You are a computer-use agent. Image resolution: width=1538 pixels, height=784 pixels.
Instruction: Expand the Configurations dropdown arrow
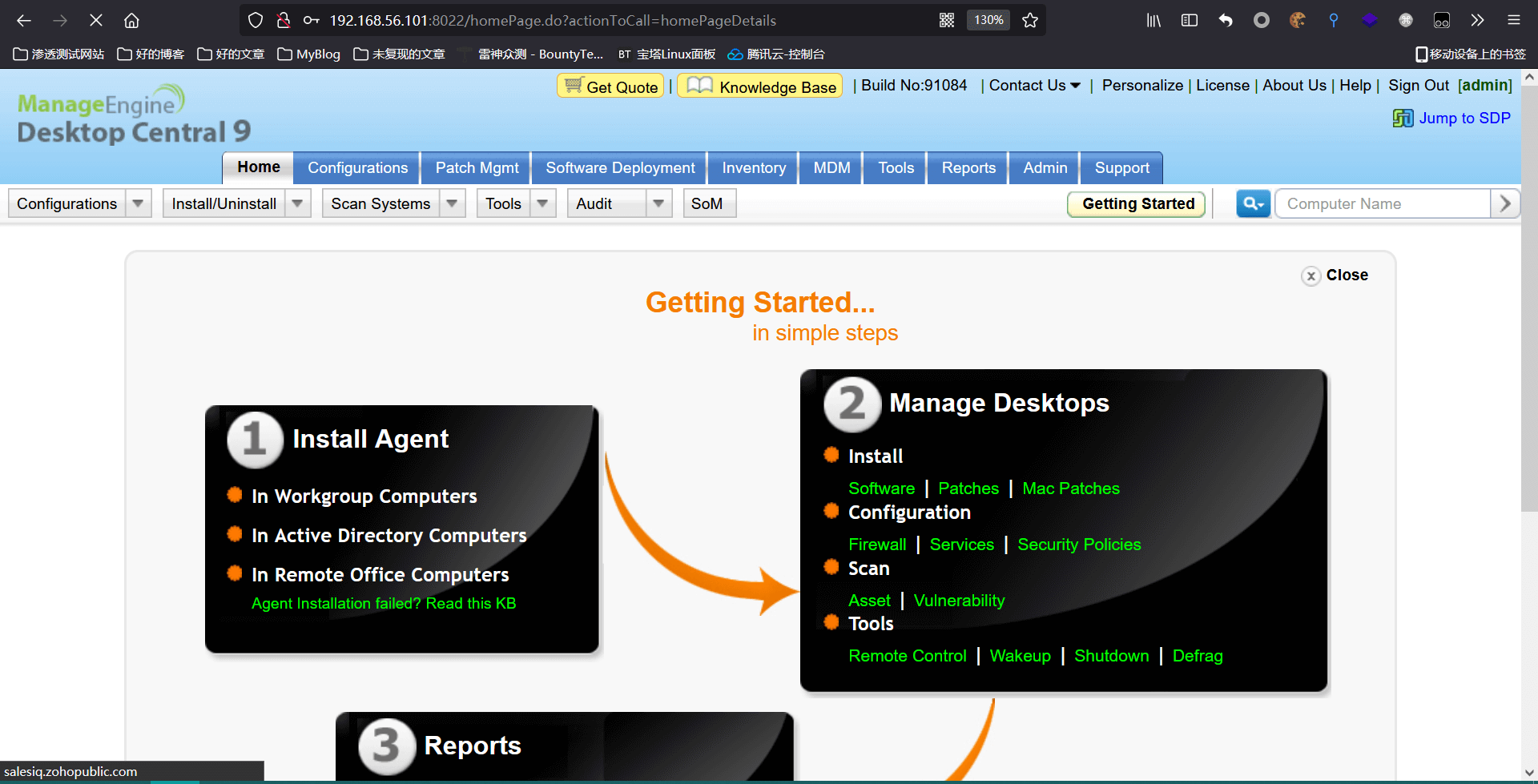click(x=139, y=203)
